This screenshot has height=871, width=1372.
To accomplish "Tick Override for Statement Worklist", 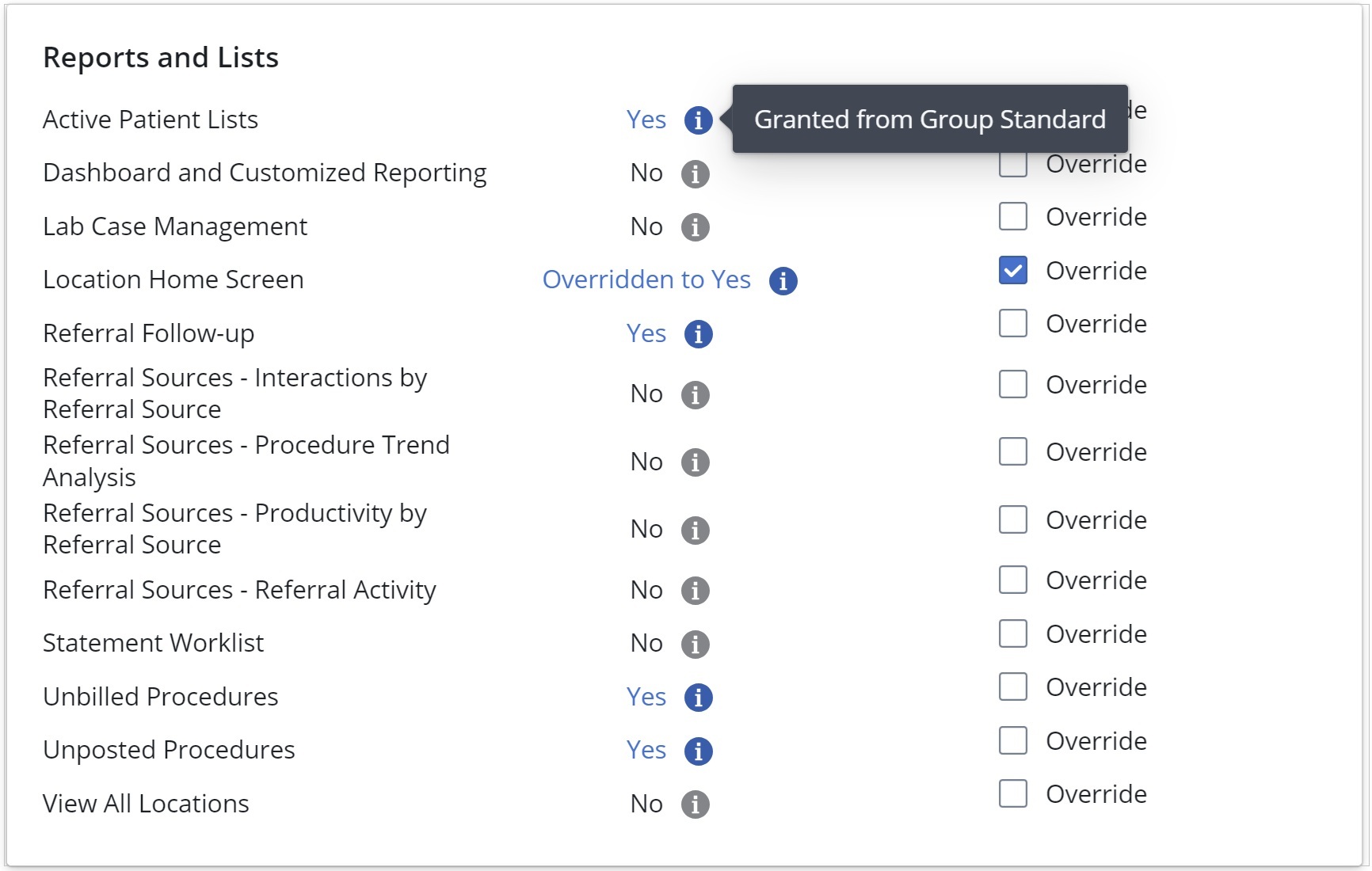I will click(1013, 633).
